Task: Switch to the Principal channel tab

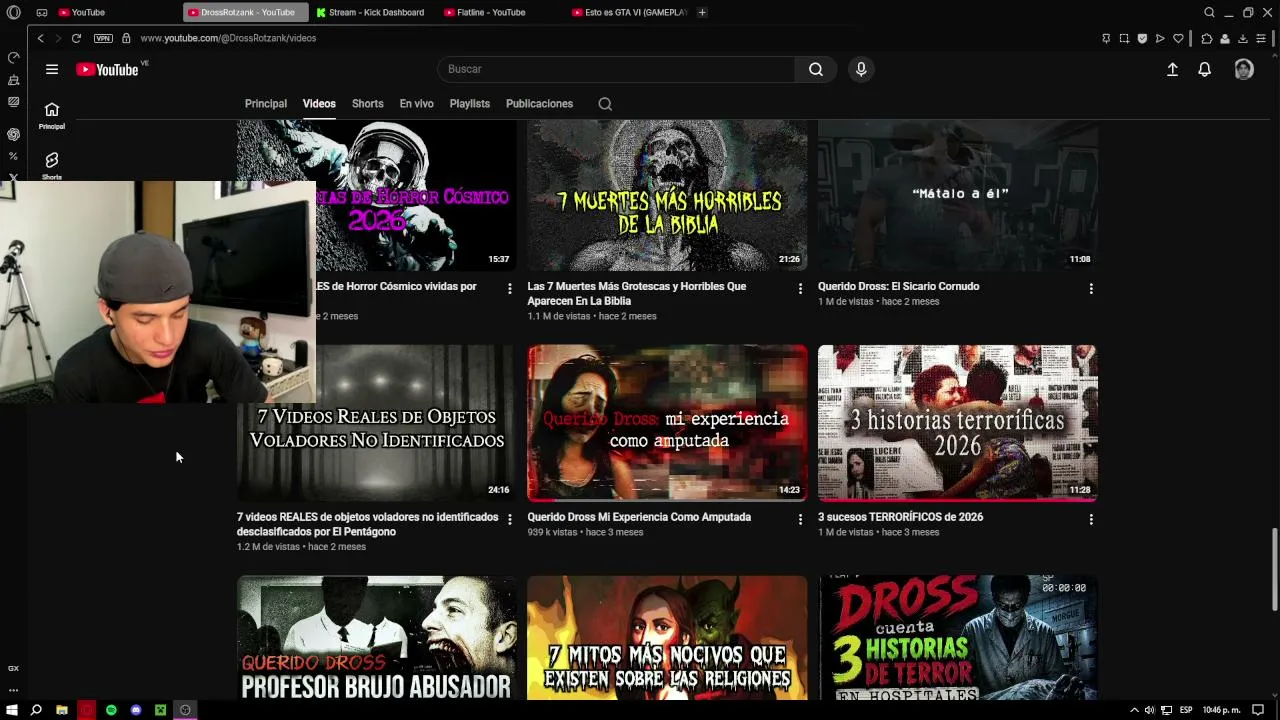Action: 266,104
